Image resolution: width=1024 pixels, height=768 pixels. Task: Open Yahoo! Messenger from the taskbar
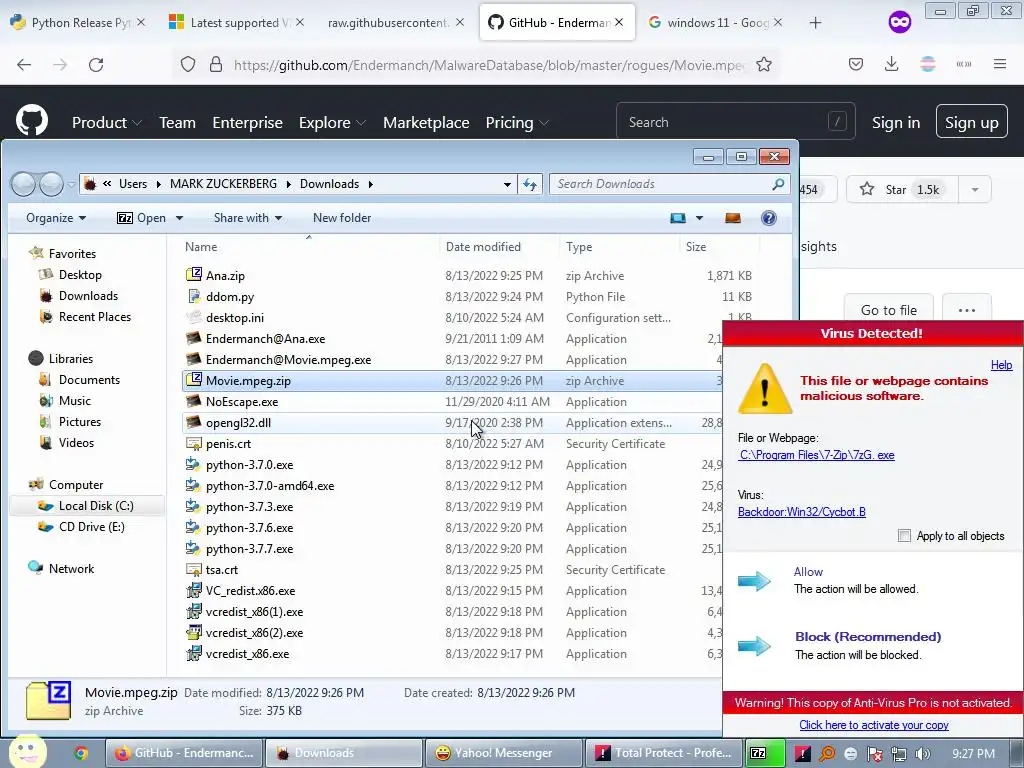(503, 753)
